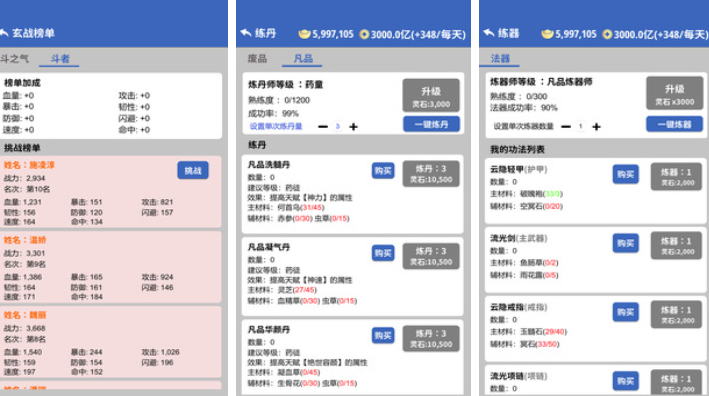The width and height of the screenshot is (709, 396).
Task: Select the 斗者 tab
Action: (60, 59)
